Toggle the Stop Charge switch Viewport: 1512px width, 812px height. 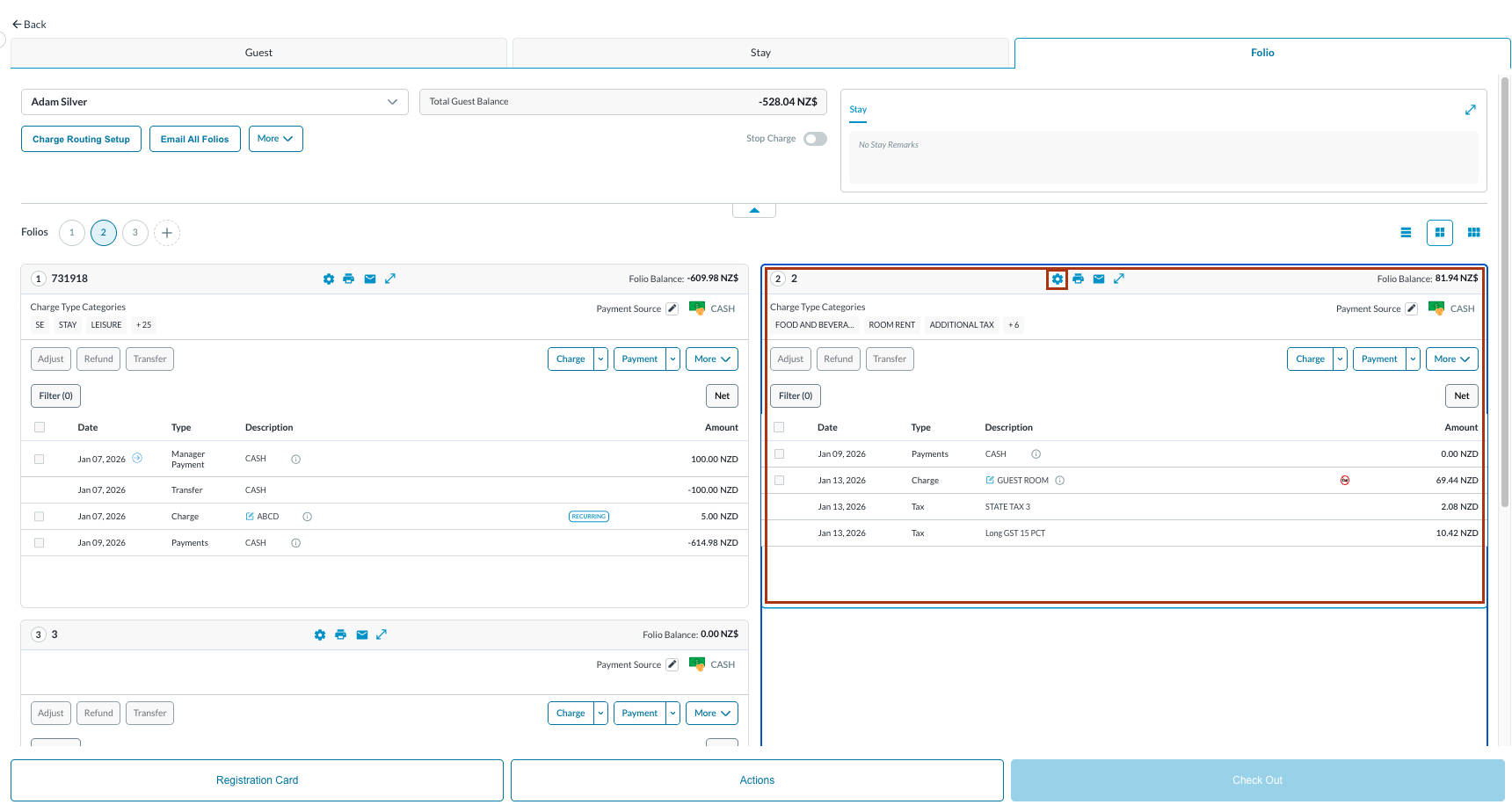click(815, 139)
